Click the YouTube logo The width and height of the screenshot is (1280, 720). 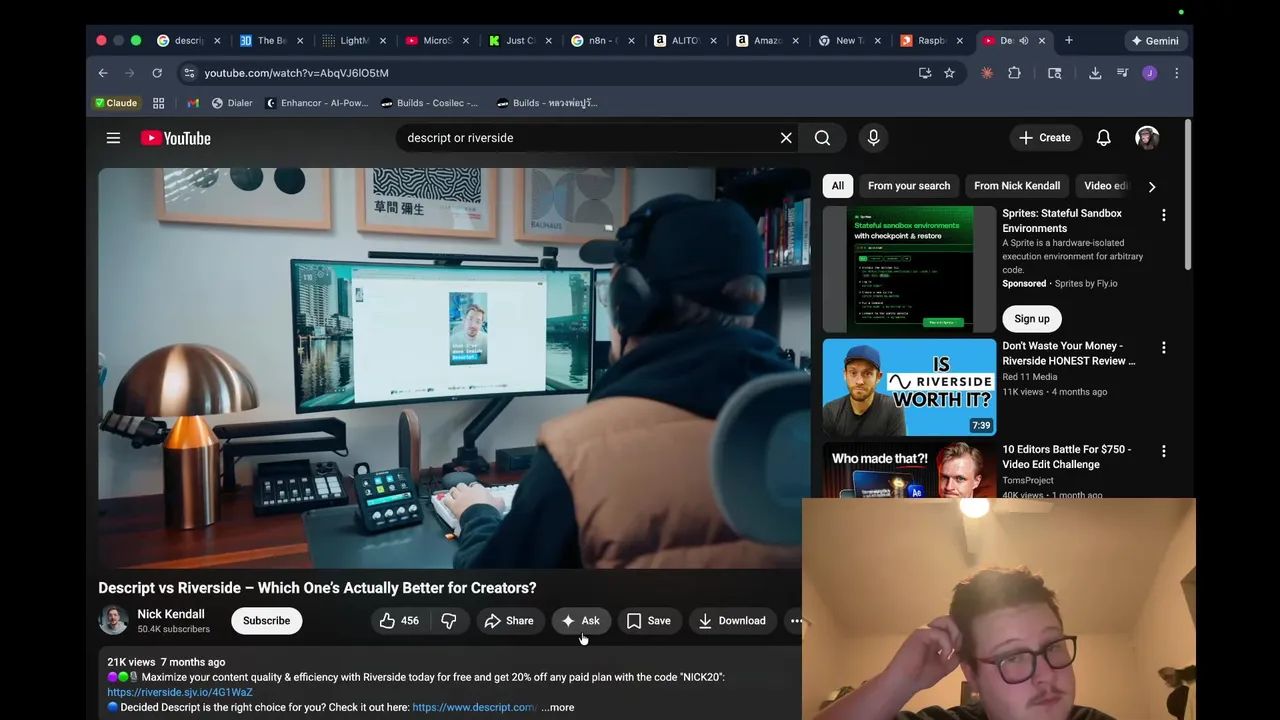176,138
